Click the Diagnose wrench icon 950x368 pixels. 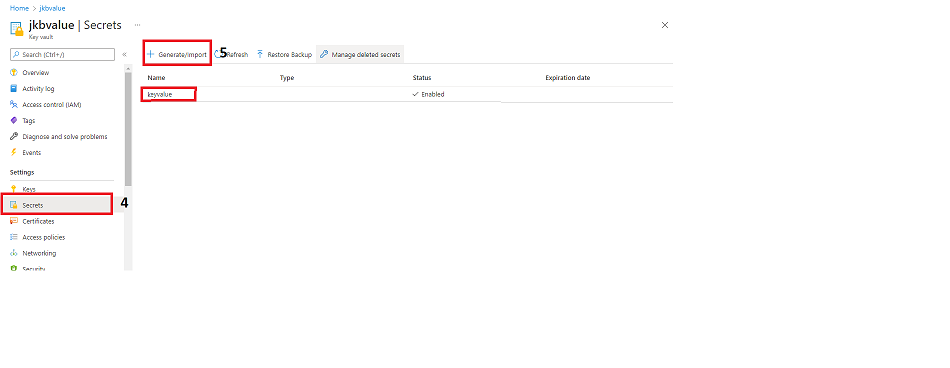coord(14,136)
